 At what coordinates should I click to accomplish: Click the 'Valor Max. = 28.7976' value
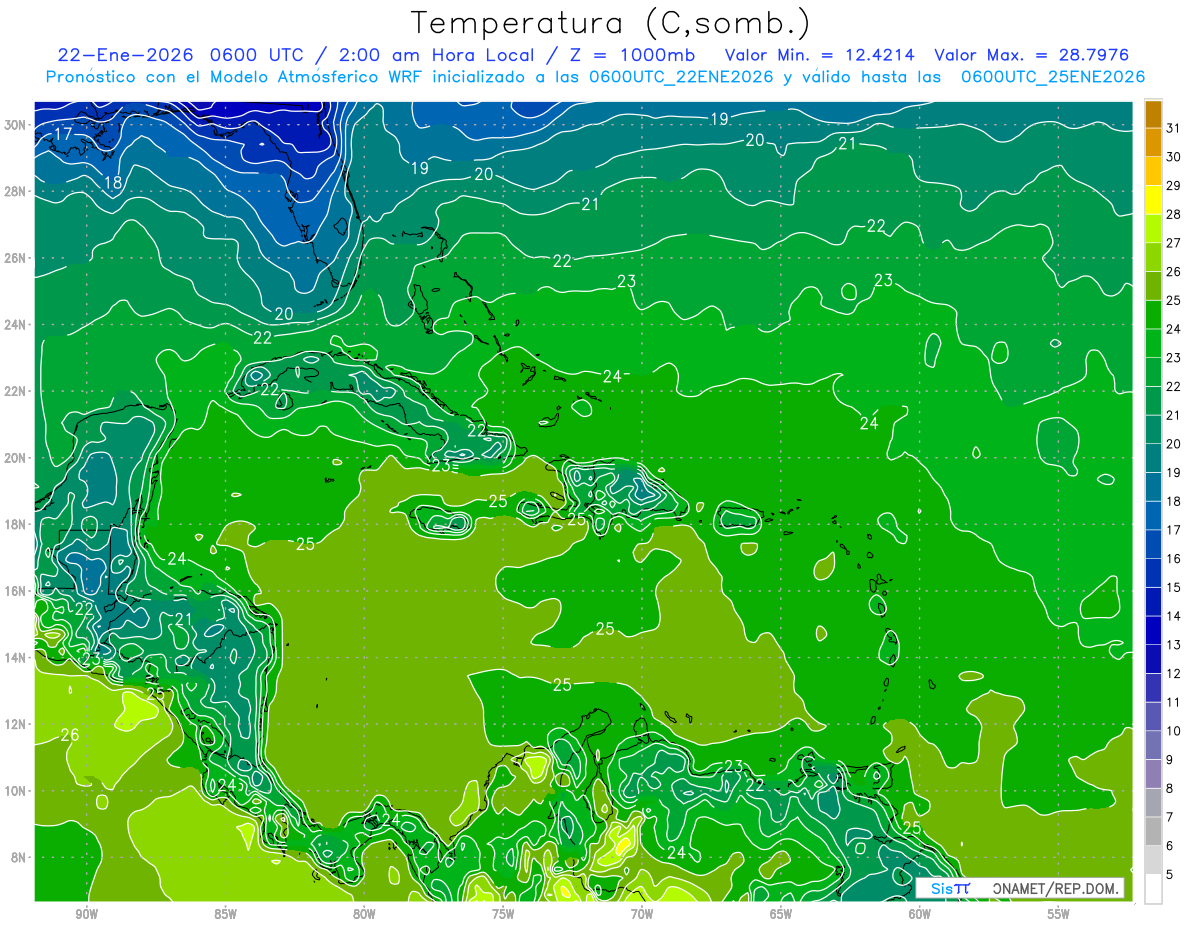(1033, 54)
